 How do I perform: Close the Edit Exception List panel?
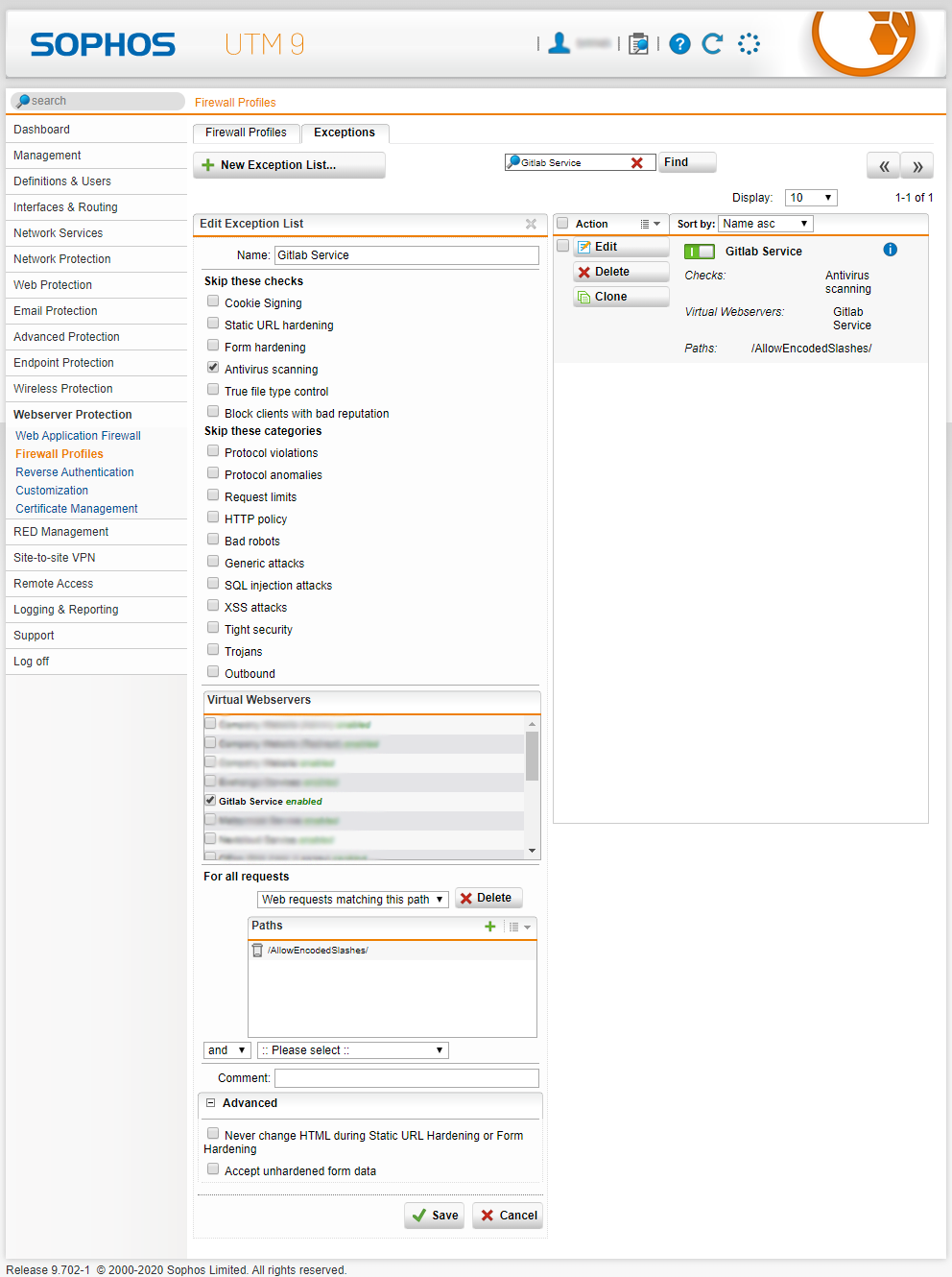pos(531,224)
